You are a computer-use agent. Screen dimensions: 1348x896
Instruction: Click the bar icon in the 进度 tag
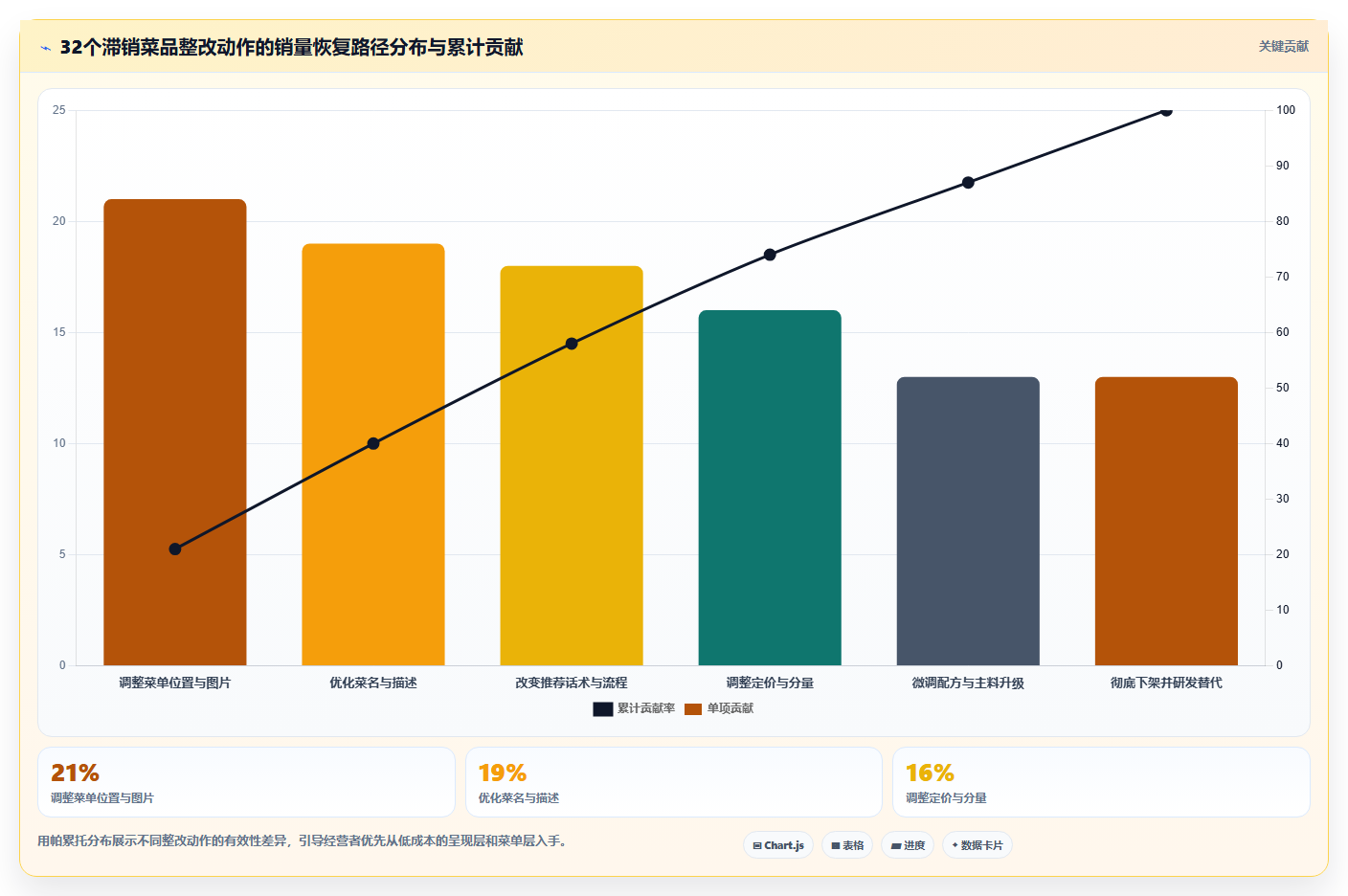(x=896, y=846)
